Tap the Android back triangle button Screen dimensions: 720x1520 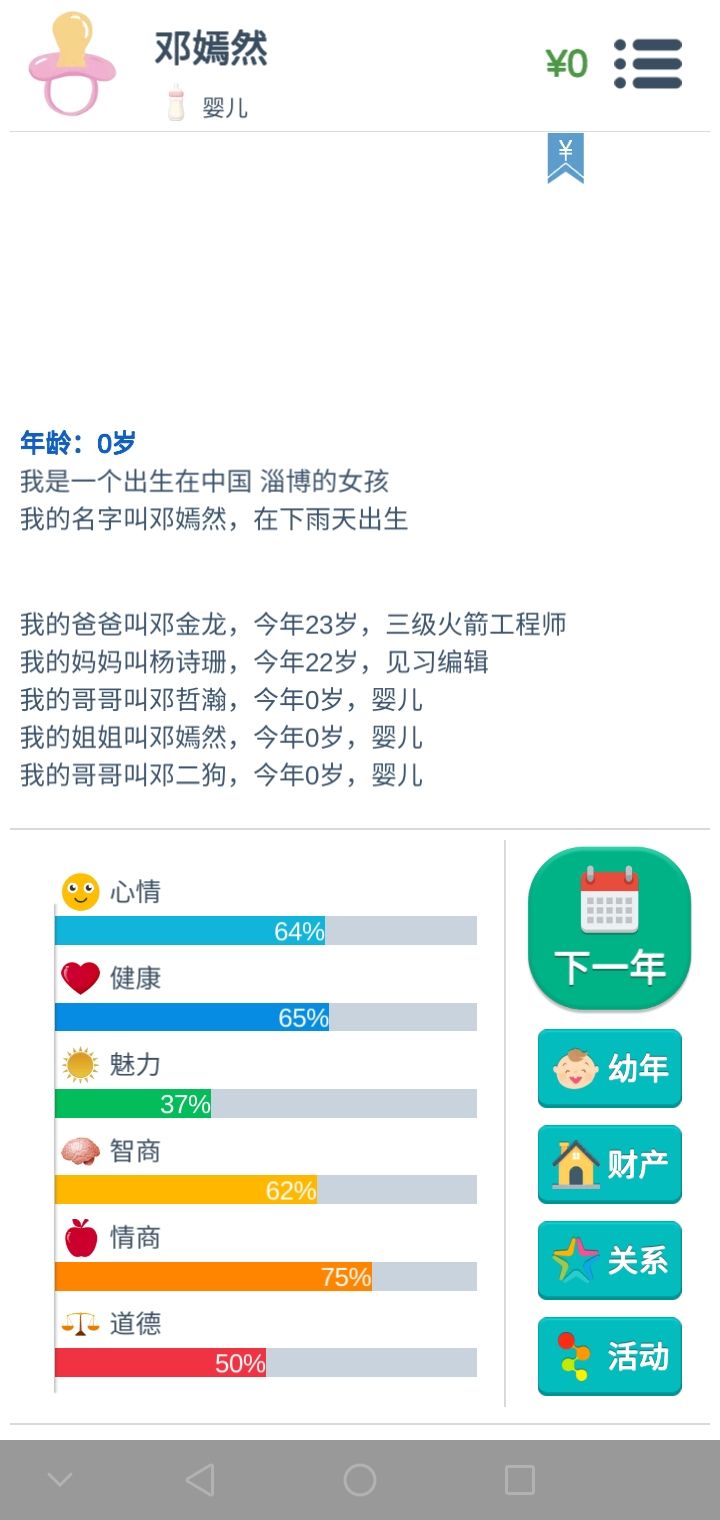click(x=200, y=1480)
